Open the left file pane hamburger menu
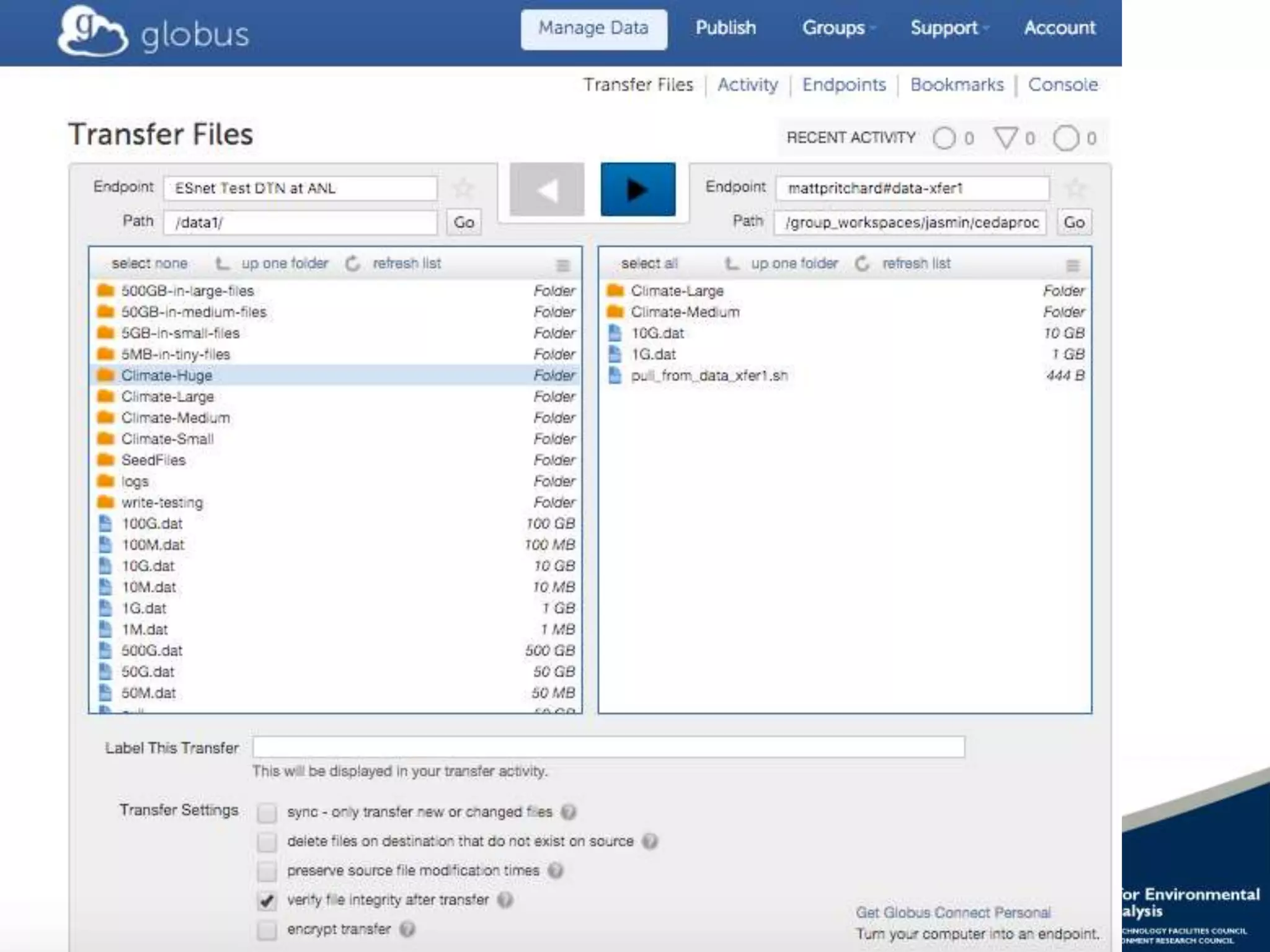Image resolution: width=1270 pixels, height=952 pixels. tap(562, 265)
